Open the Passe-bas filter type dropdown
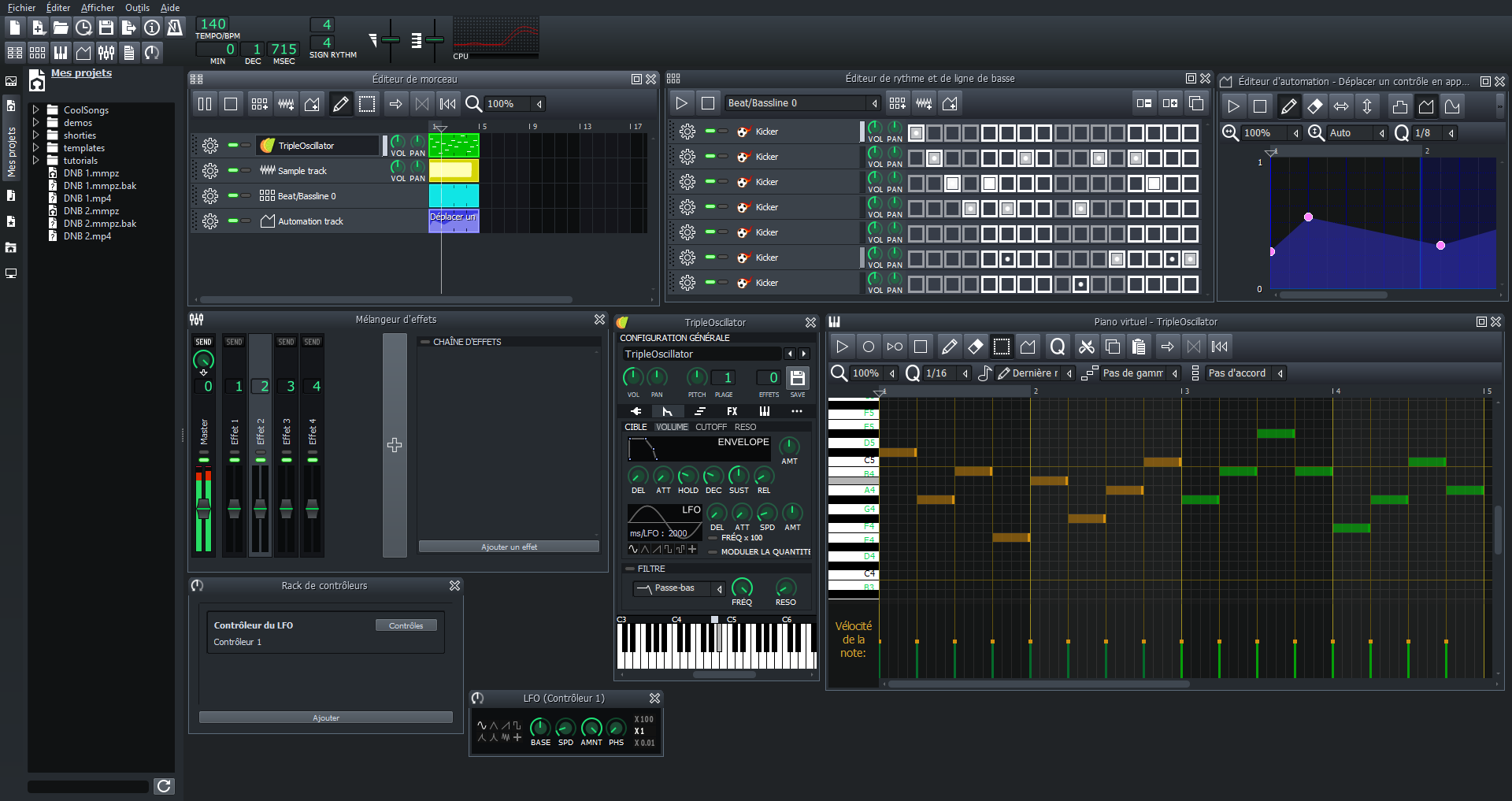Viewport: 1512px width, 801px height. (x=679, y=588)
